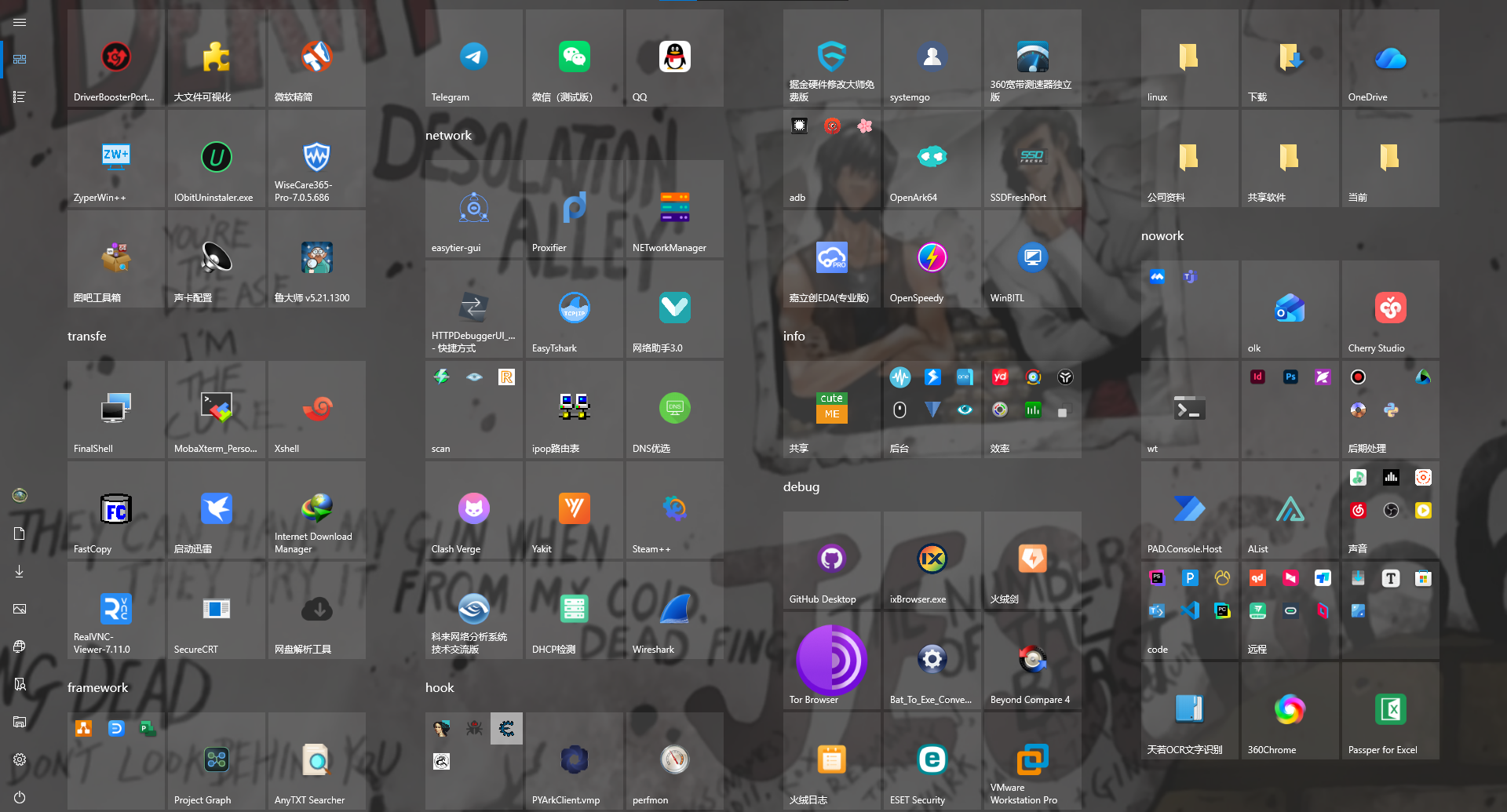Launch AnyTXT Searcher tile
The height and width of the screenshot is (812, 1507).
tap(317, 761)
